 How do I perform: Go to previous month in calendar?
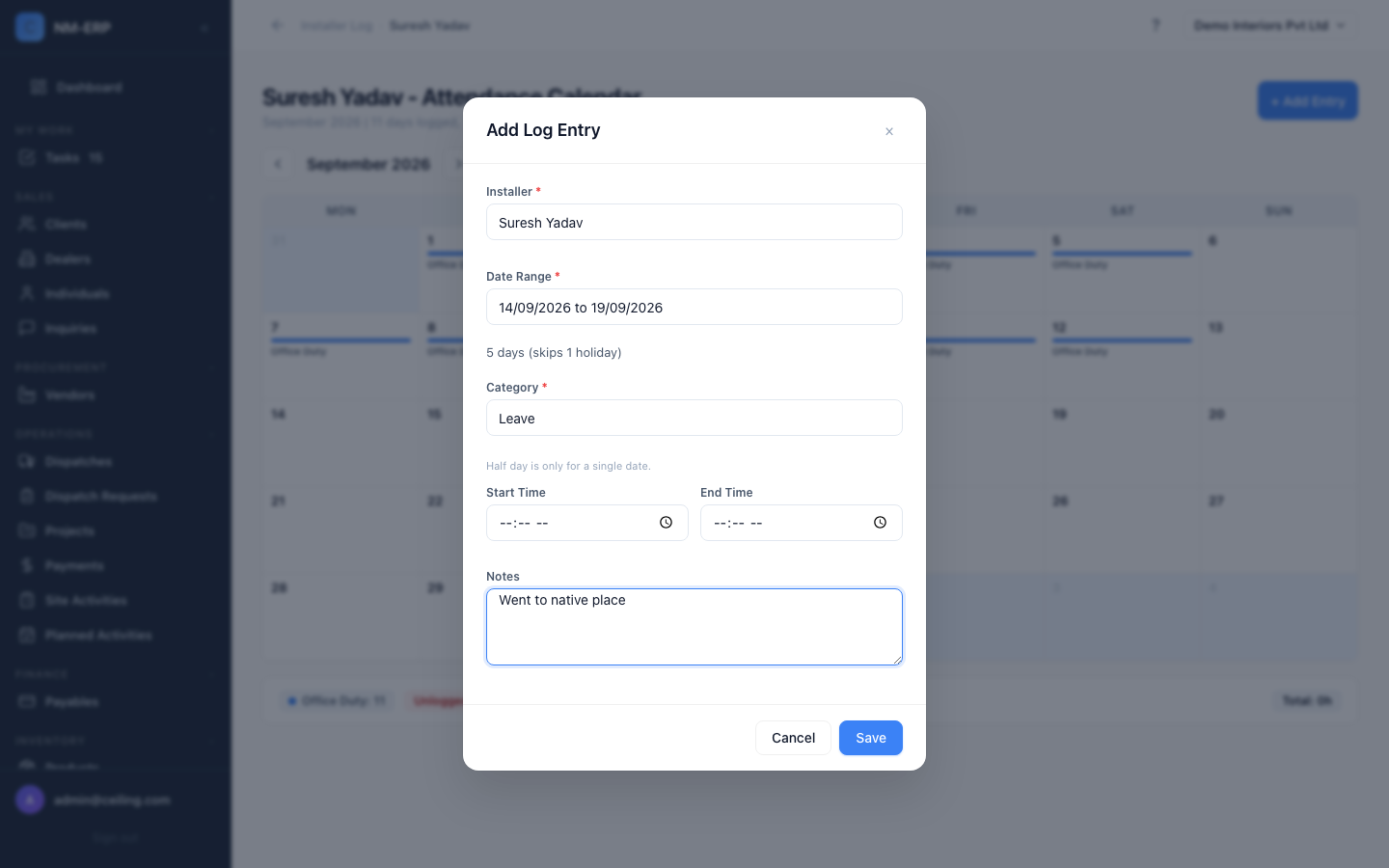[278, 164]
